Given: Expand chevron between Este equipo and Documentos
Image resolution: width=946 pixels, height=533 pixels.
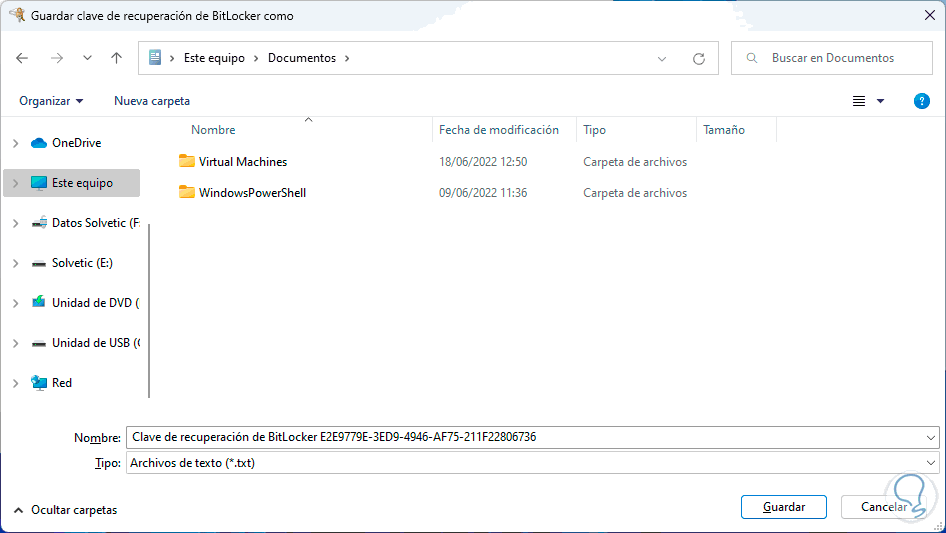Looking at the screenshot, I should 256,58.
